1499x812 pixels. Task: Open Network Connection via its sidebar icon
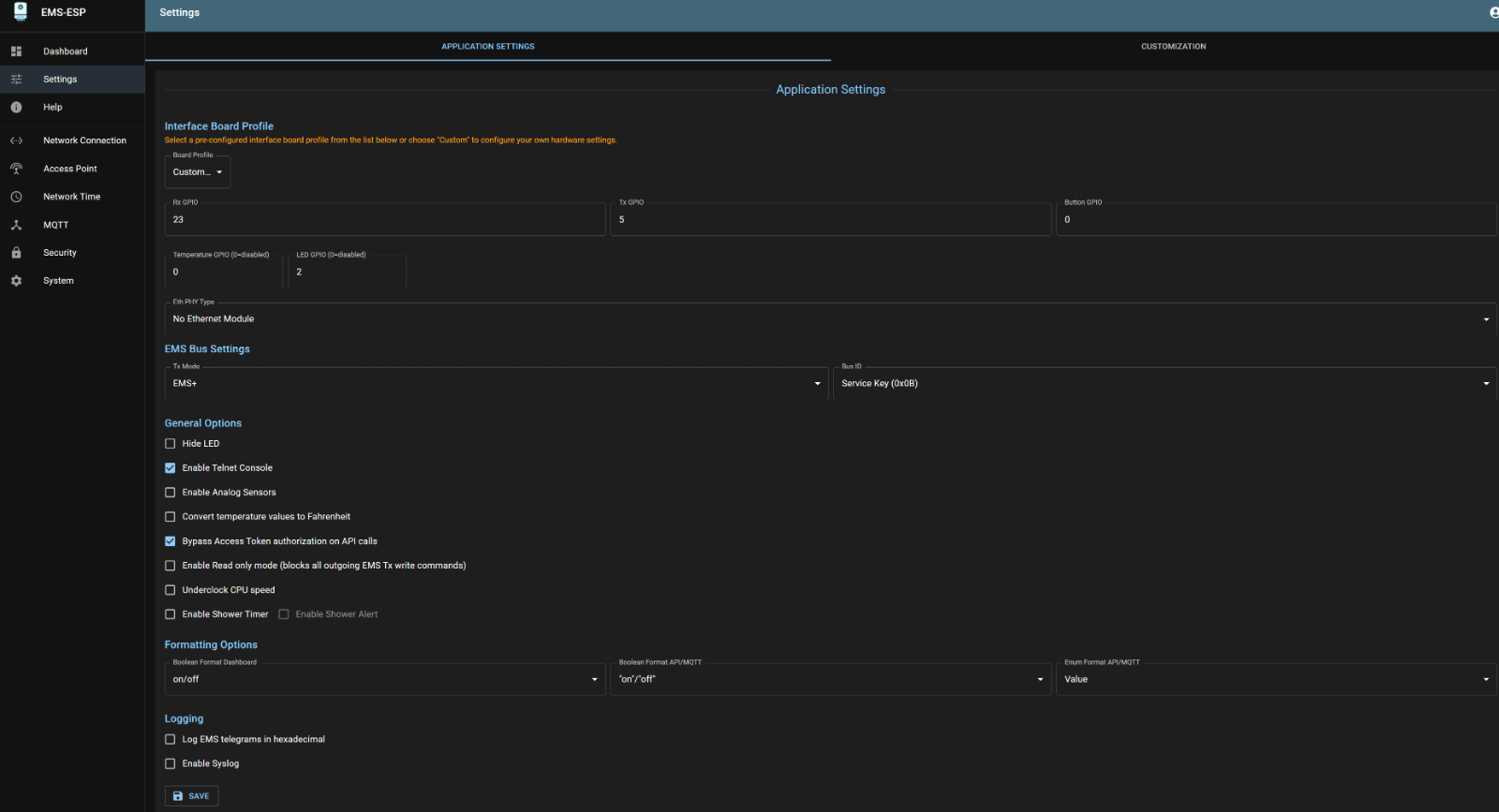tap(16, 140)
